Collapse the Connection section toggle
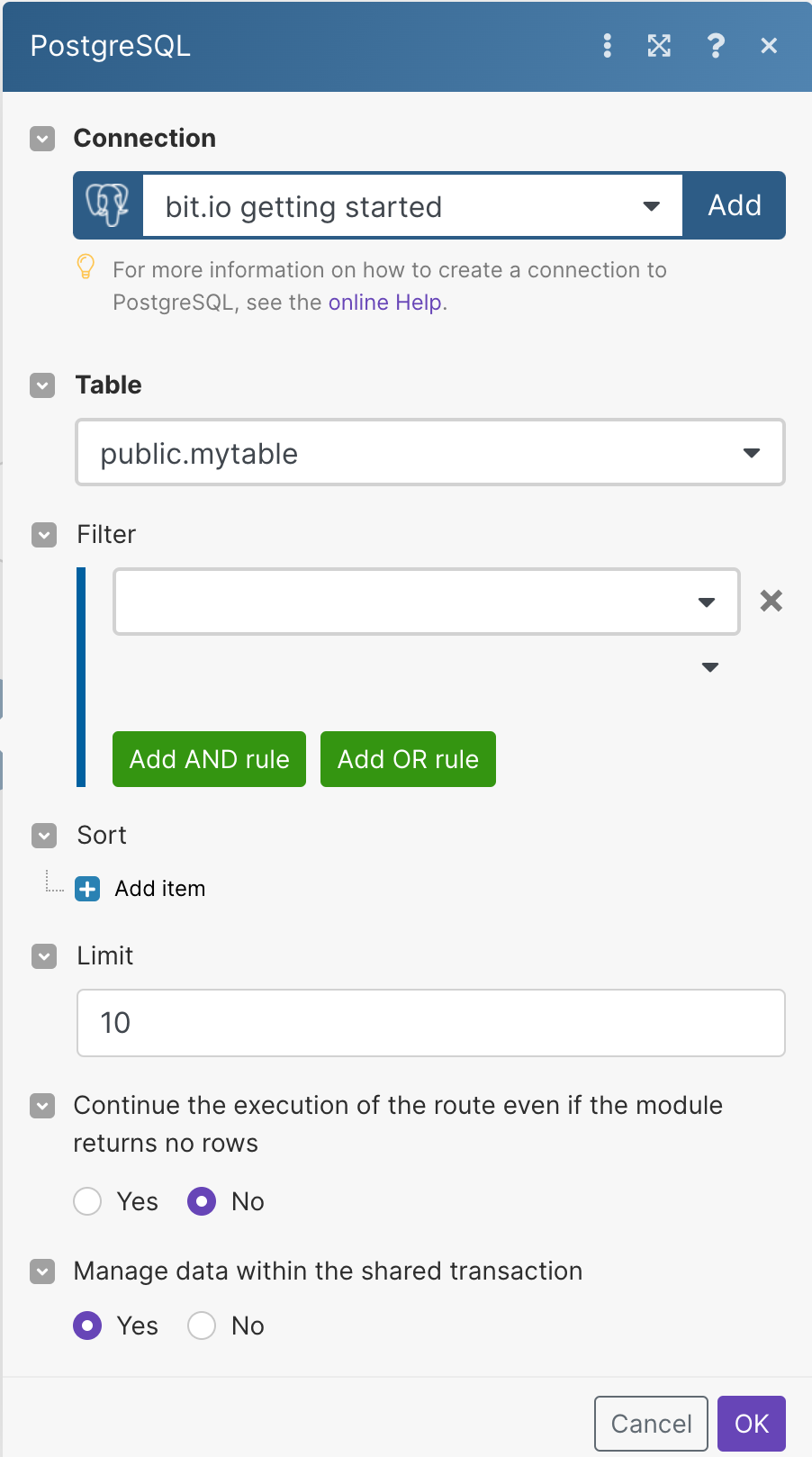The image size is (812, 1457). point(42,139)
